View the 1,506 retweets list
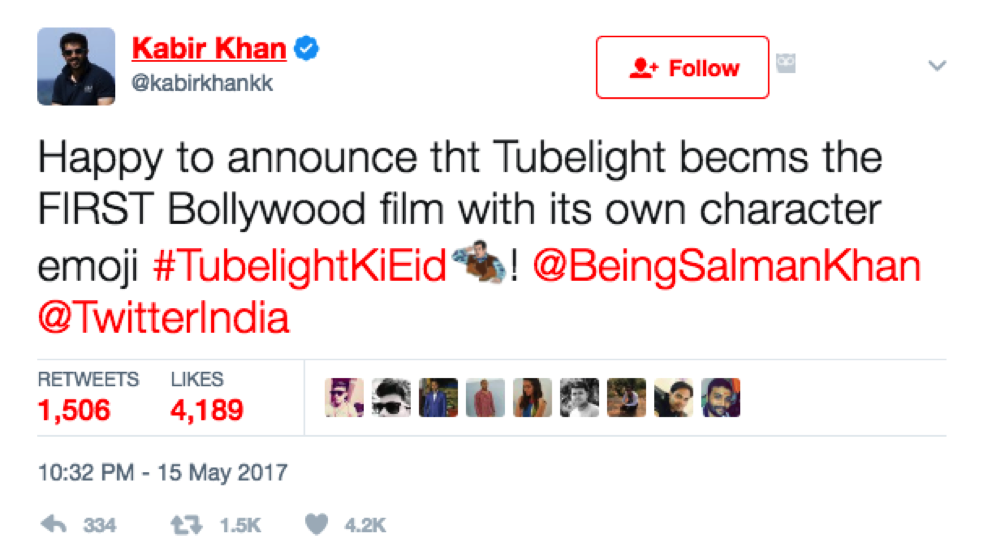The height and width of the screenshot is (559, 1004). pos(88,397)
